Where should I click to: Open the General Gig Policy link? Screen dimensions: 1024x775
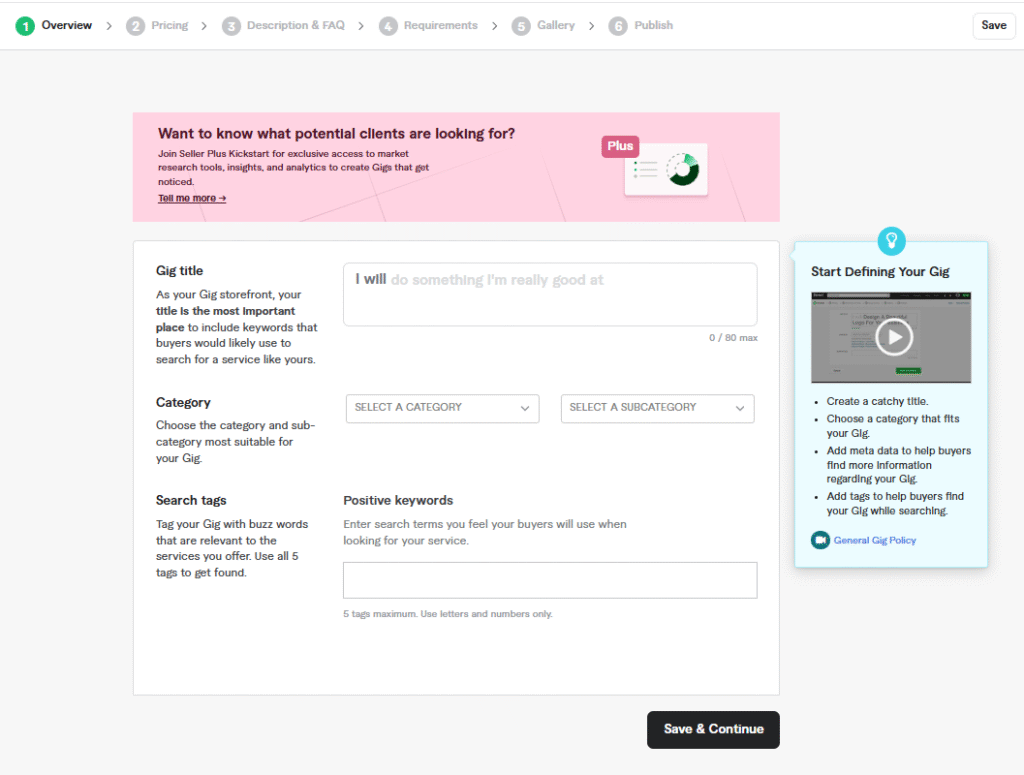[874, 541]
